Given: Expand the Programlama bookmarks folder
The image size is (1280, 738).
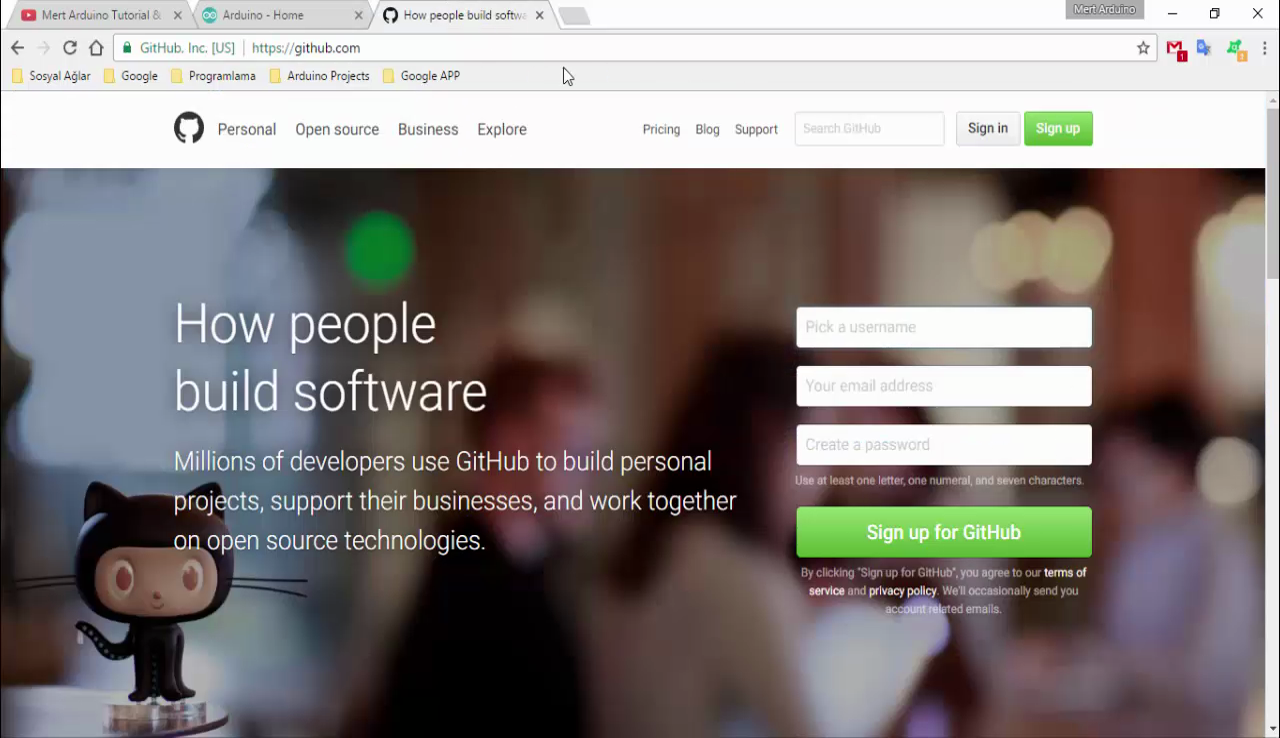Looking at the screenshot, I should click(213, 76).
